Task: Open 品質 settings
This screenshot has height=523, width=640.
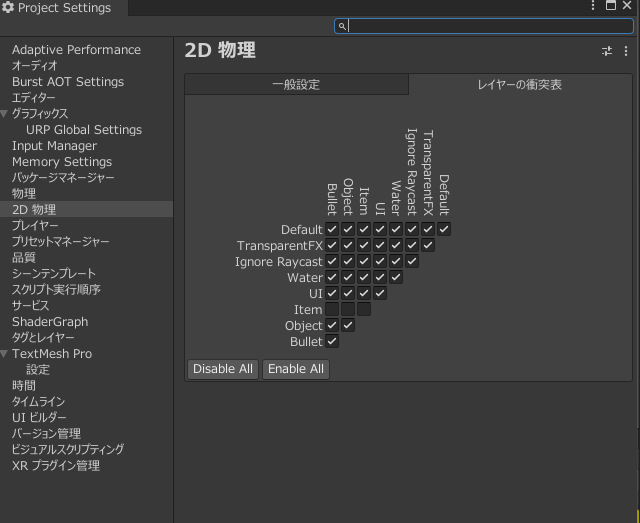Action: (x=24, y=258)
